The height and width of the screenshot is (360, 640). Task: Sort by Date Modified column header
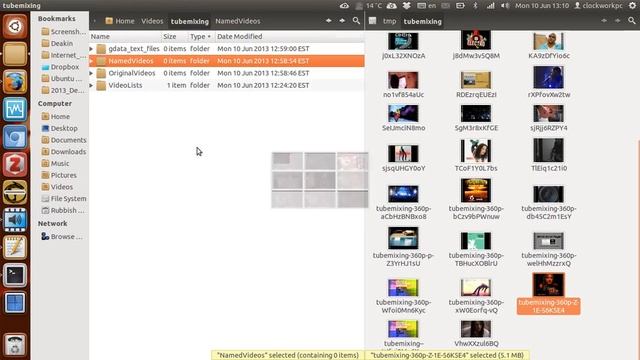click(289, 36)
